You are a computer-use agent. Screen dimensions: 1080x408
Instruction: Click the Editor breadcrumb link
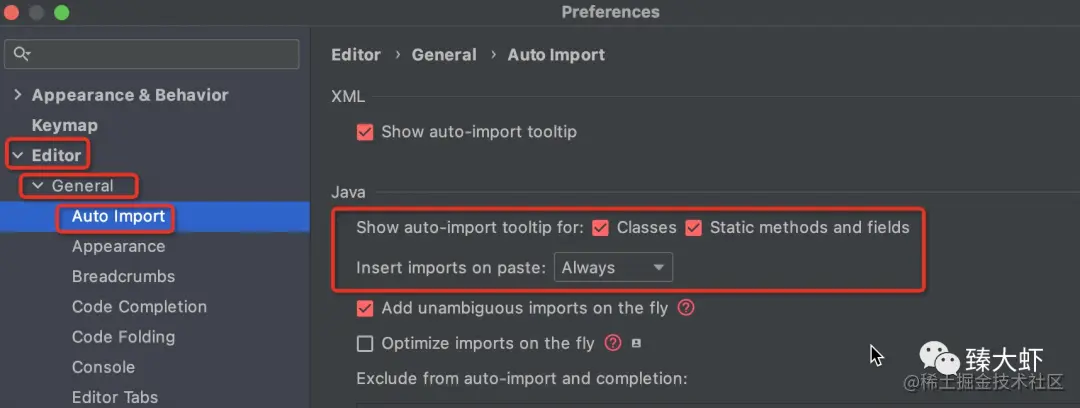[356, 55]
